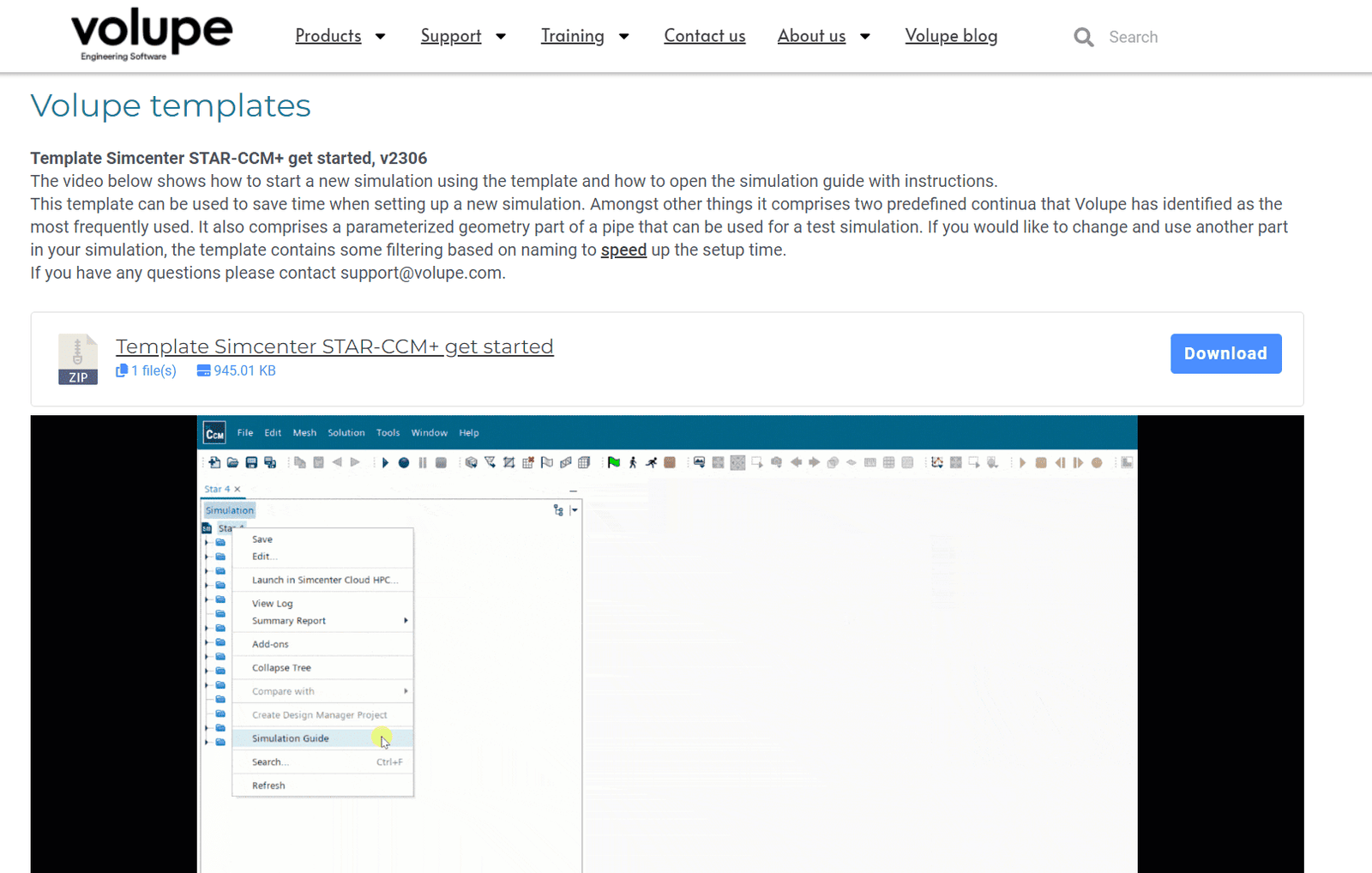This screenshot has height=873, width=1372.
Task: Open the Solution menu in the video
Action: coord(346,433)
